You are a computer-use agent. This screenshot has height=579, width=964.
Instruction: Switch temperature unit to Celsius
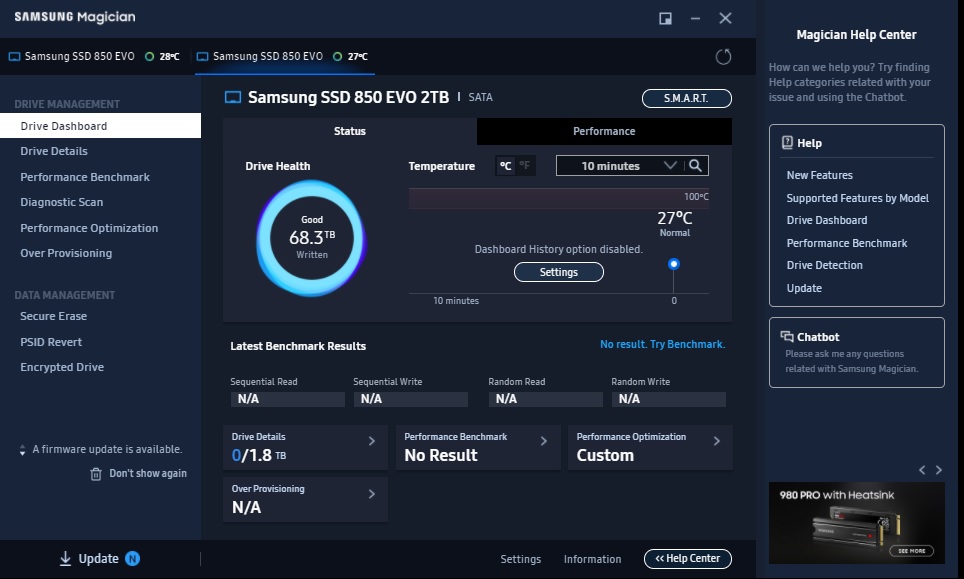pyautogui.click(x=505, y=165)
